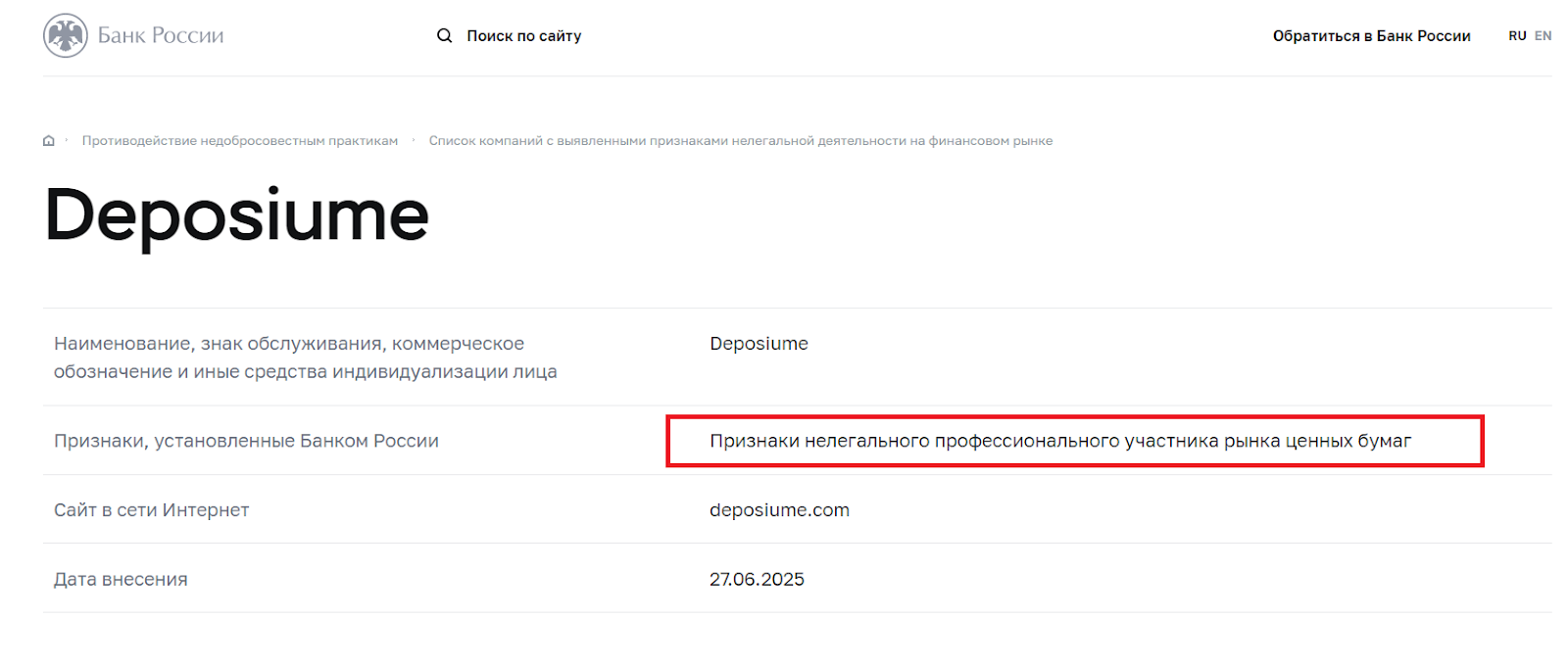The height and width of the screenshot is (667, 1568).
Task: Click the Deposiume page heading
Action: 236,215
